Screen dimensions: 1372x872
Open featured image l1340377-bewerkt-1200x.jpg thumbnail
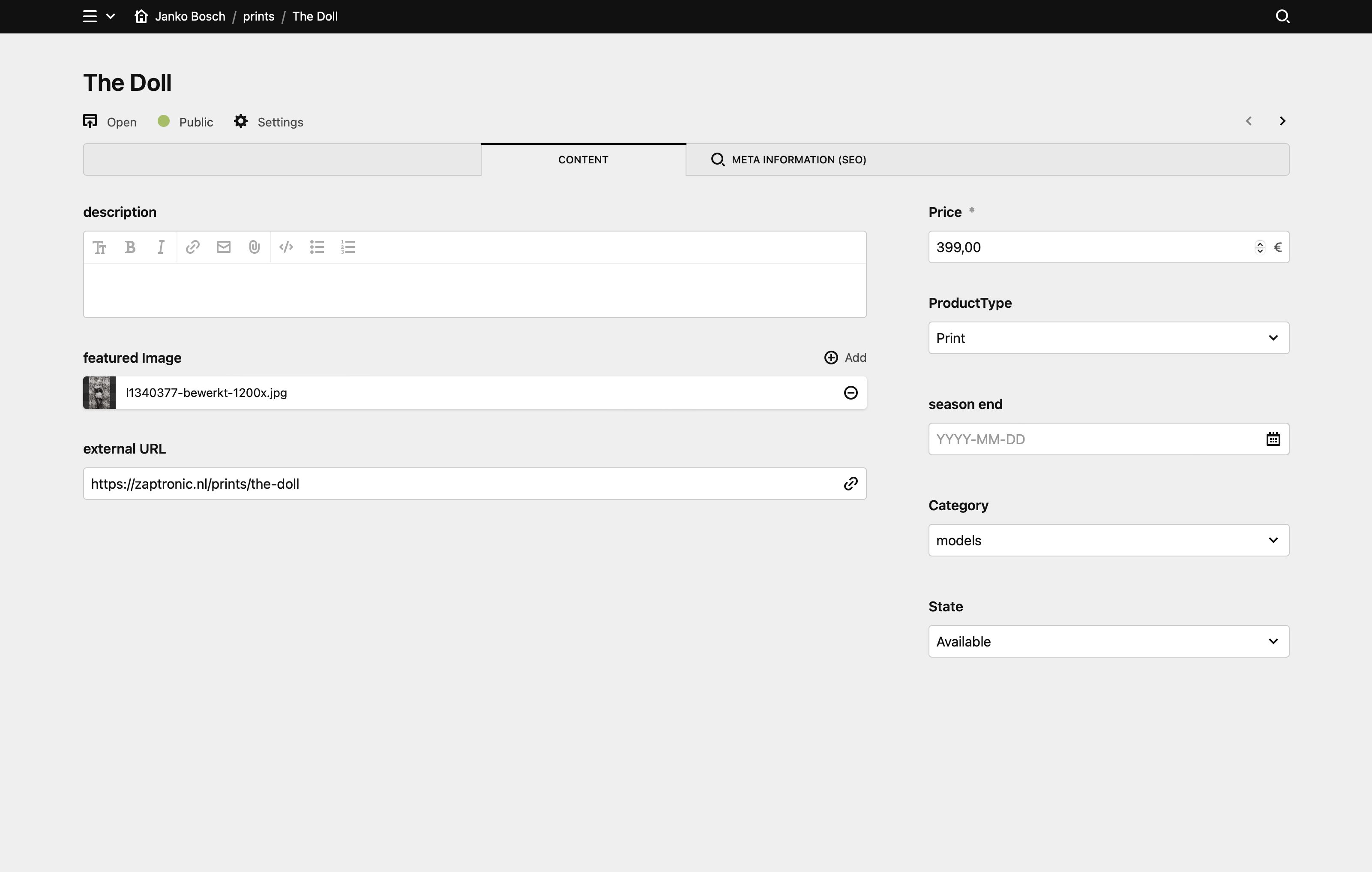coord(100,393)
